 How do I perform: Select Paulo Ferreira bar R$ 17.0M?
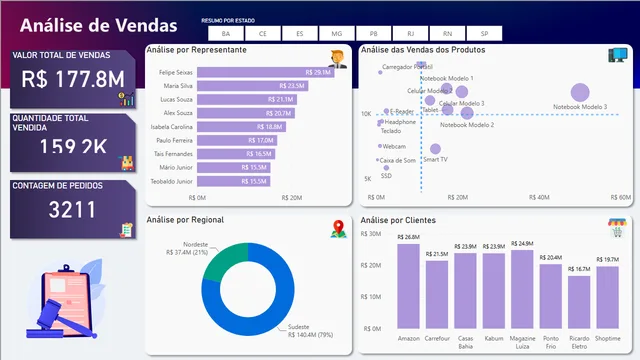point(237,140)
